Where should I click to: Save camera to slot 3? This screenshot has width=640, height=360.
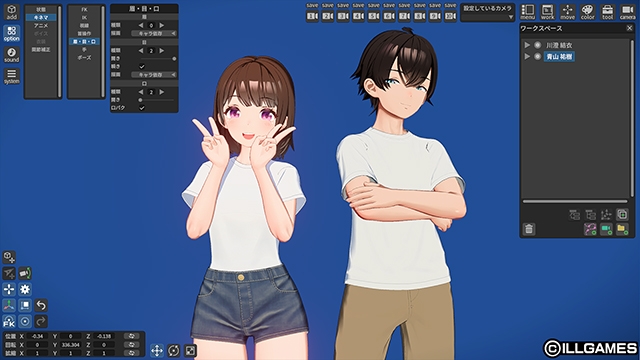tap(343, 5)
